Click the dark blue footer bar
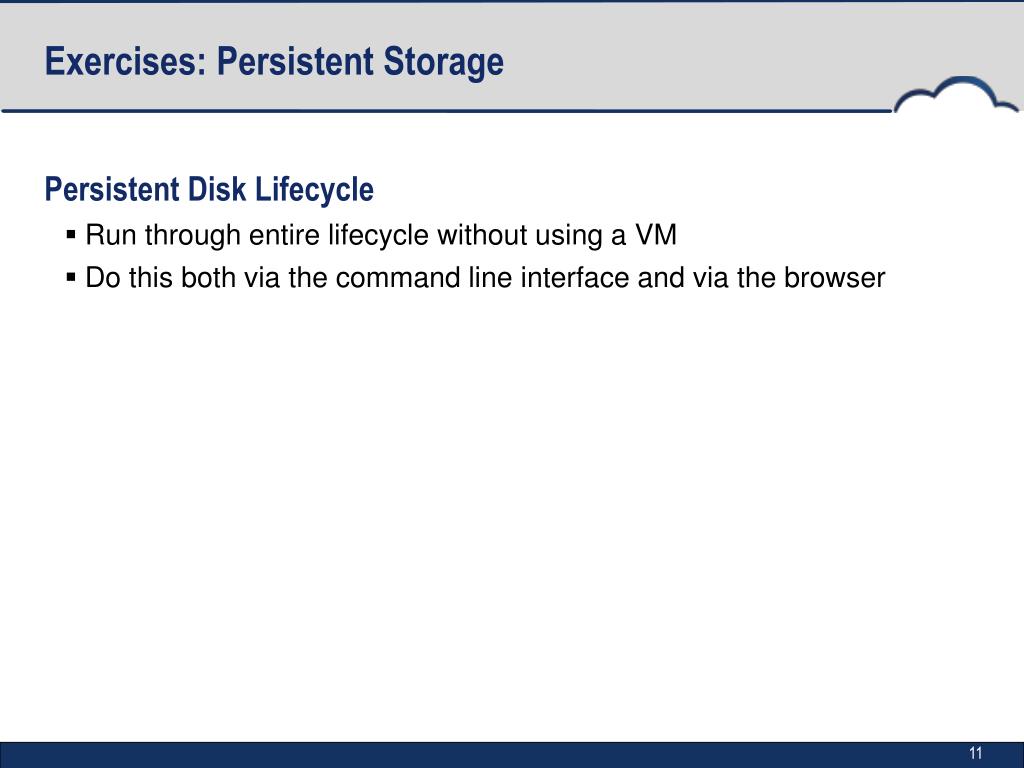Screen dimensions: 1024x768 pos(512,755)
